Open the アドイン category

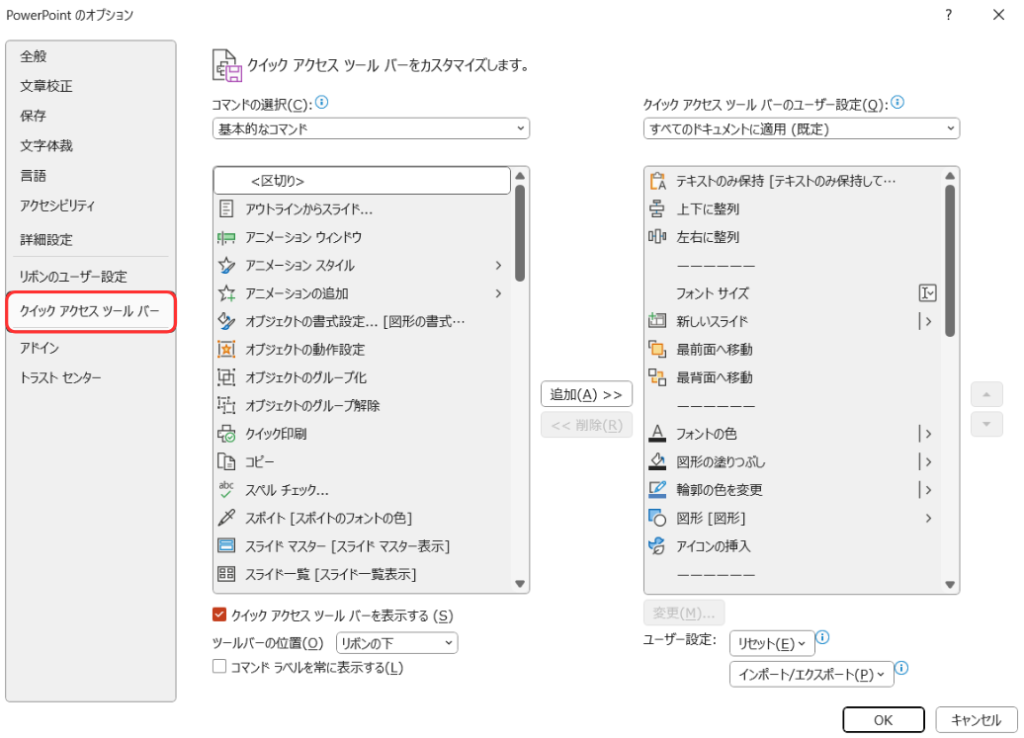click(91, 347)
